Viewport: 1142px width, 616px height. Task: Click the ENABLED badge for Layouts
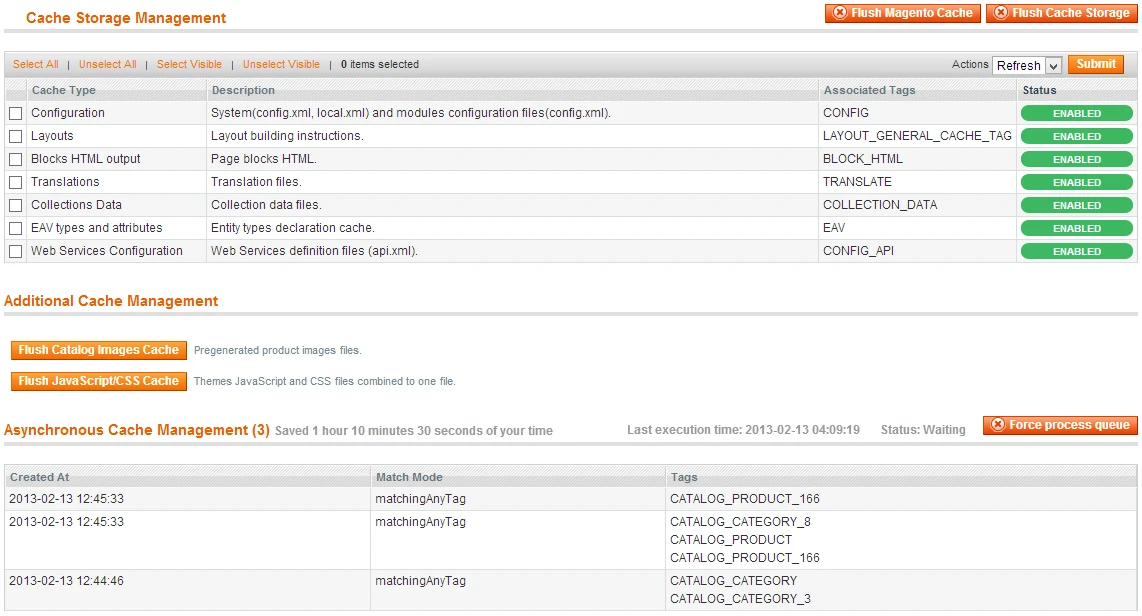coord(1076,136)
